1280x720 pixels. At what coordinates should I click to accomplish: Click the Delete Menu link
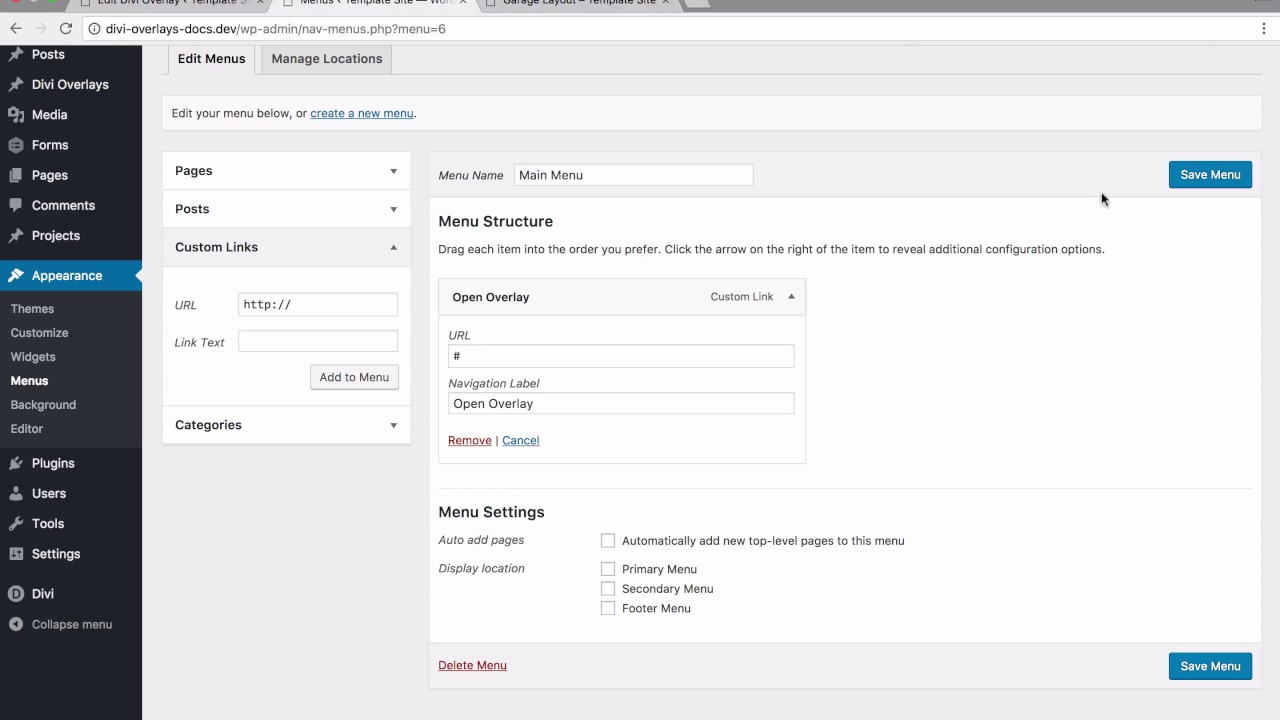(x=472, y=665)
